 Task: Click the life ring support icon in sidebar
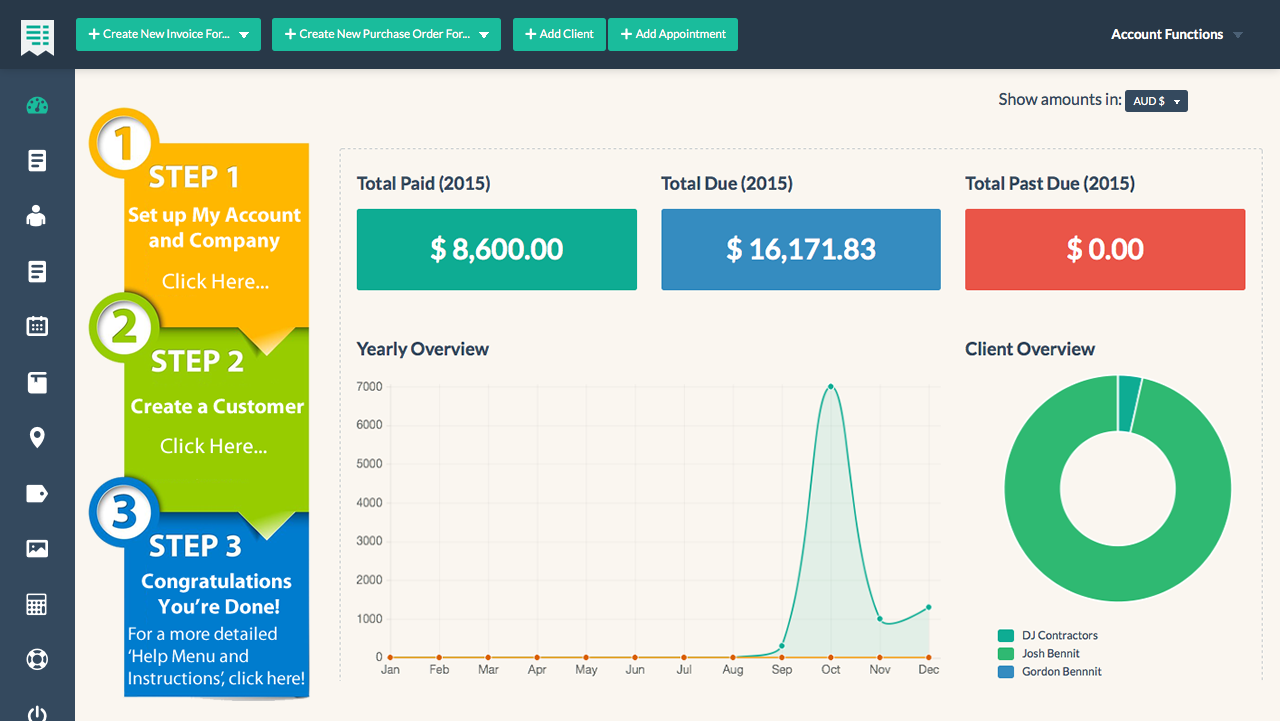coord(36,659)
